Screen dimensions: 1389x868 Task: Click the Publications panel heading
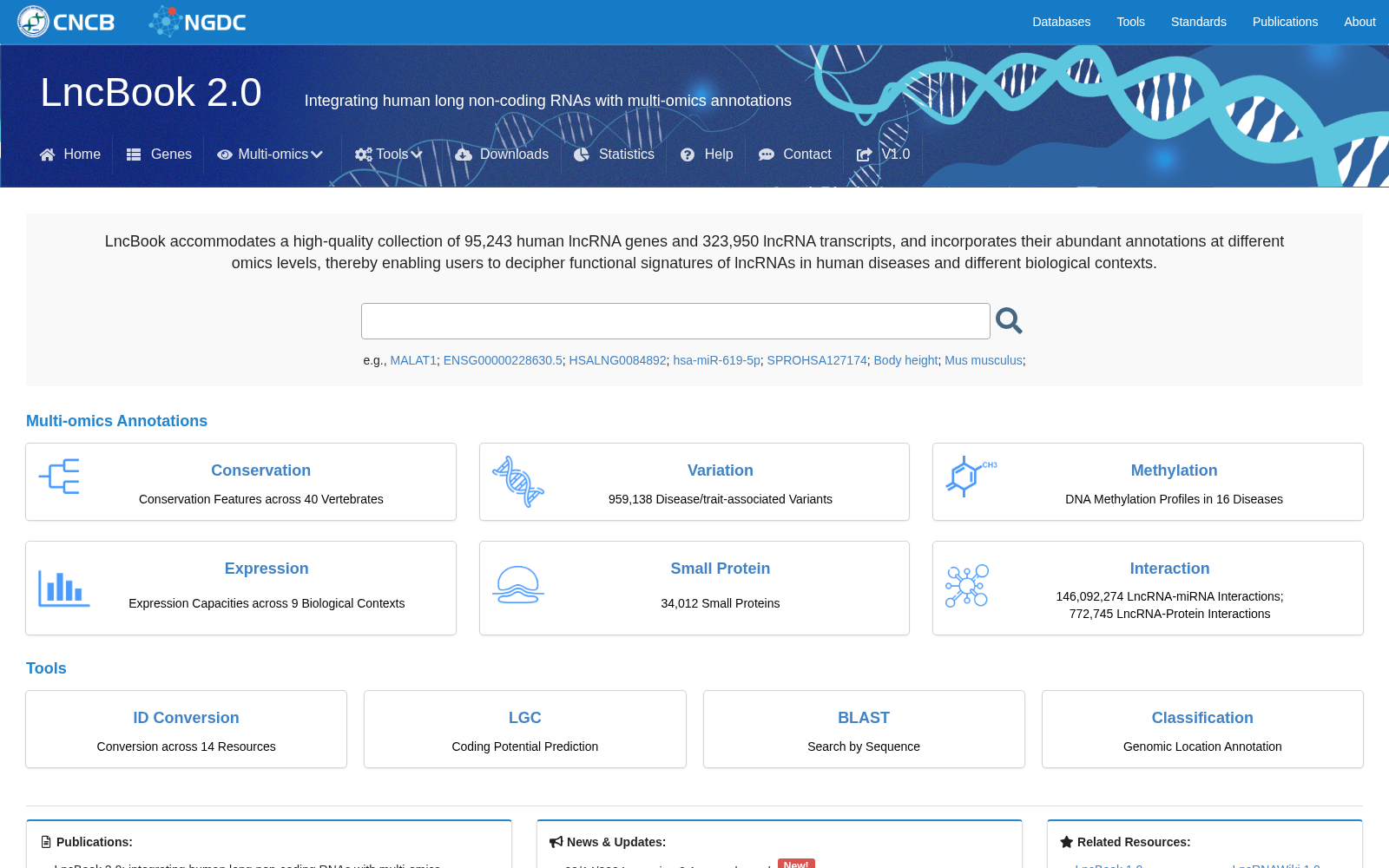coord(95,842)
